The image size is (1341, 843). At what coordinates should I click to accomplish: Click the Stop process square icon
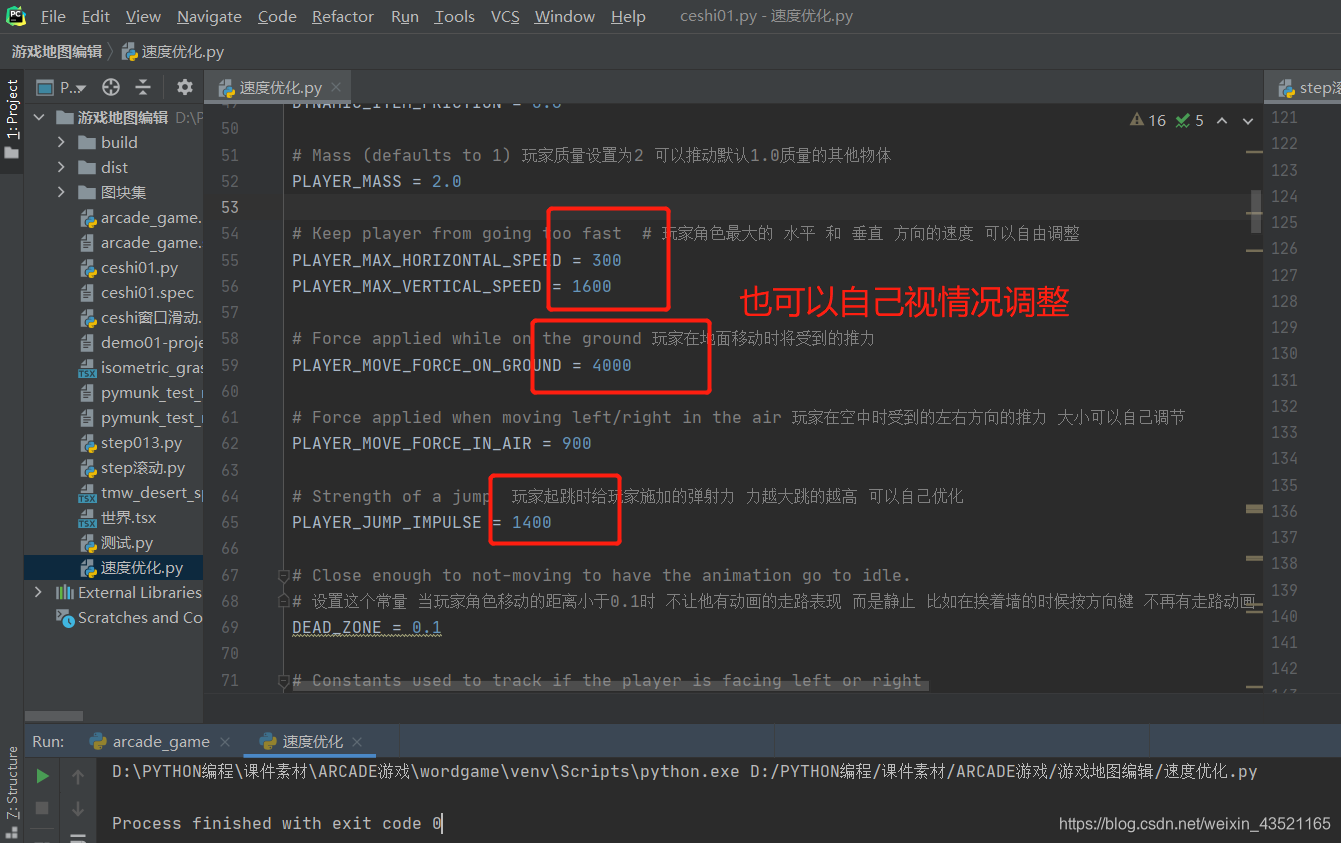click(x=42, y=807)
